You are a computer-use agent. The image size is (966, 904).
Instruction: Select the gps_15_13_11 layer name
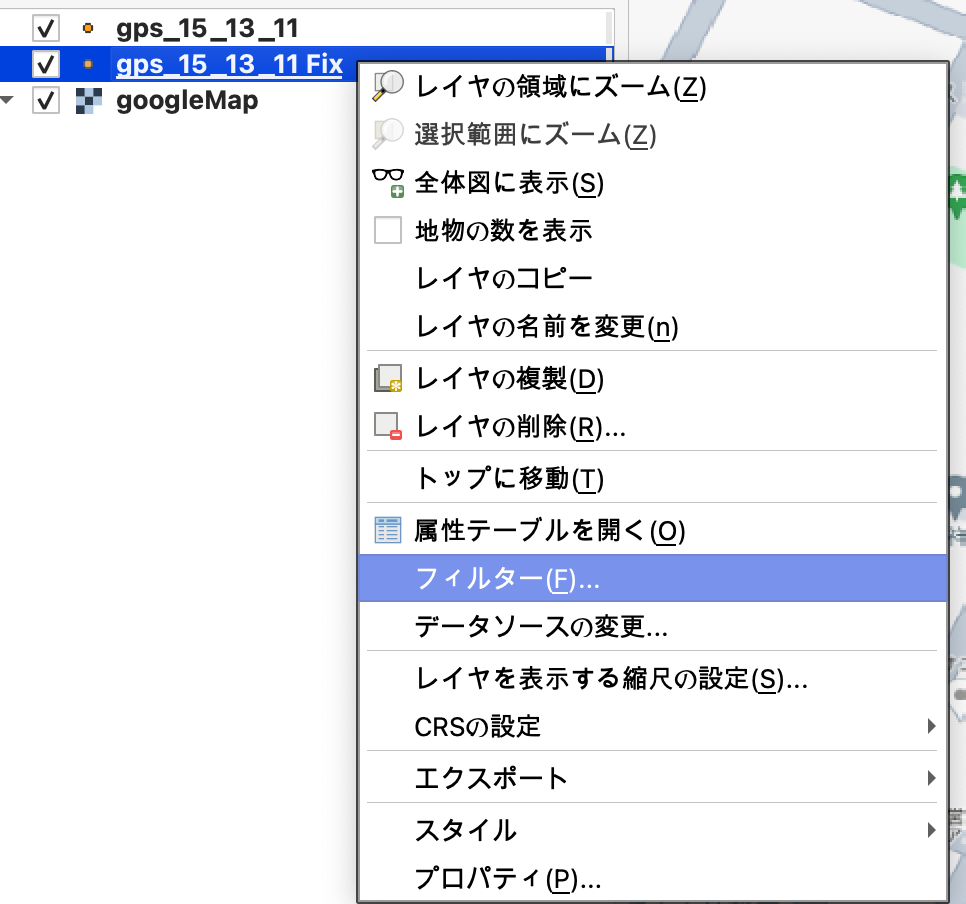click(207, 29)
